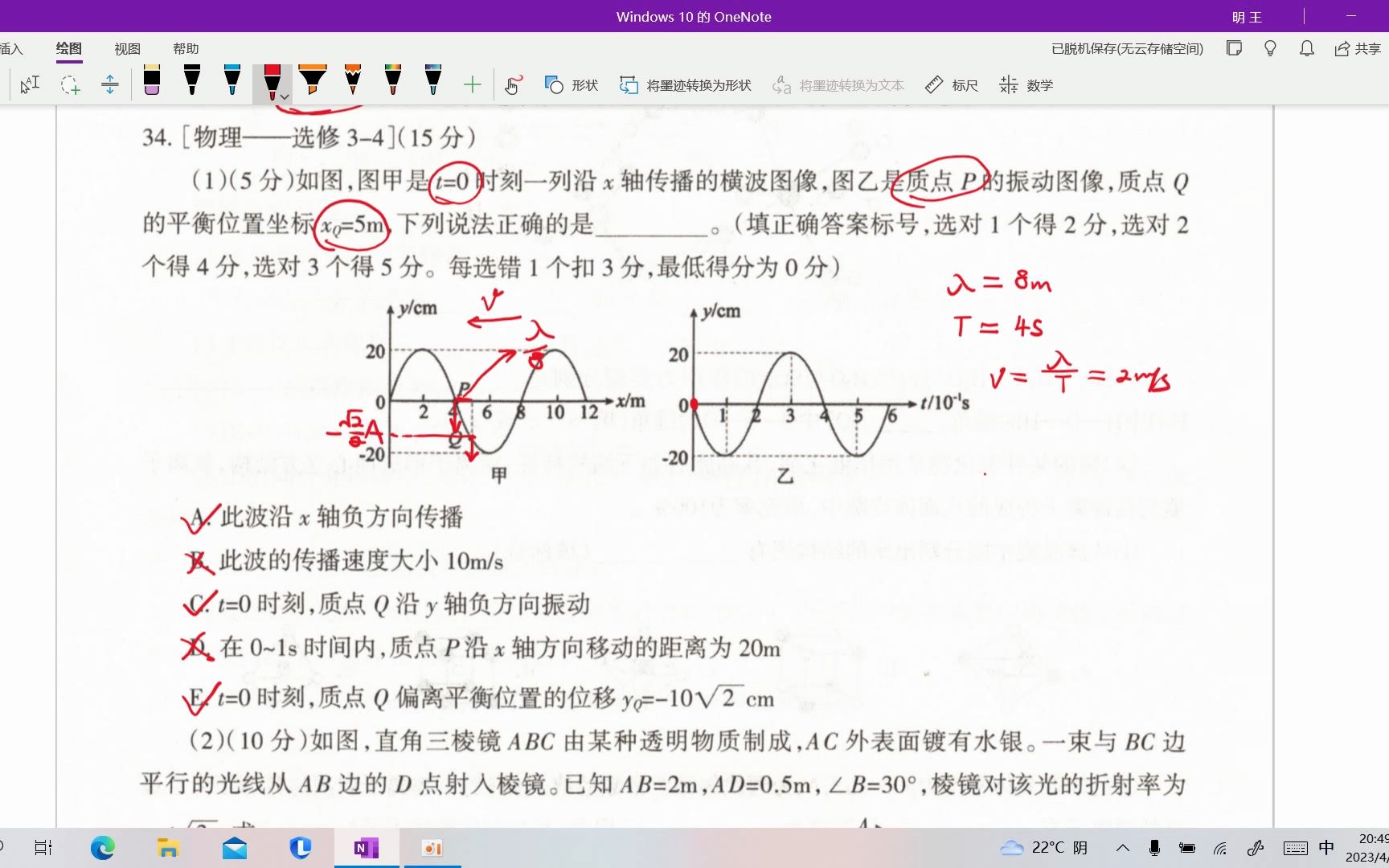Select the galaxy ink pen
The height and width of the screenshot is (868, 1389).
[433, 80]
